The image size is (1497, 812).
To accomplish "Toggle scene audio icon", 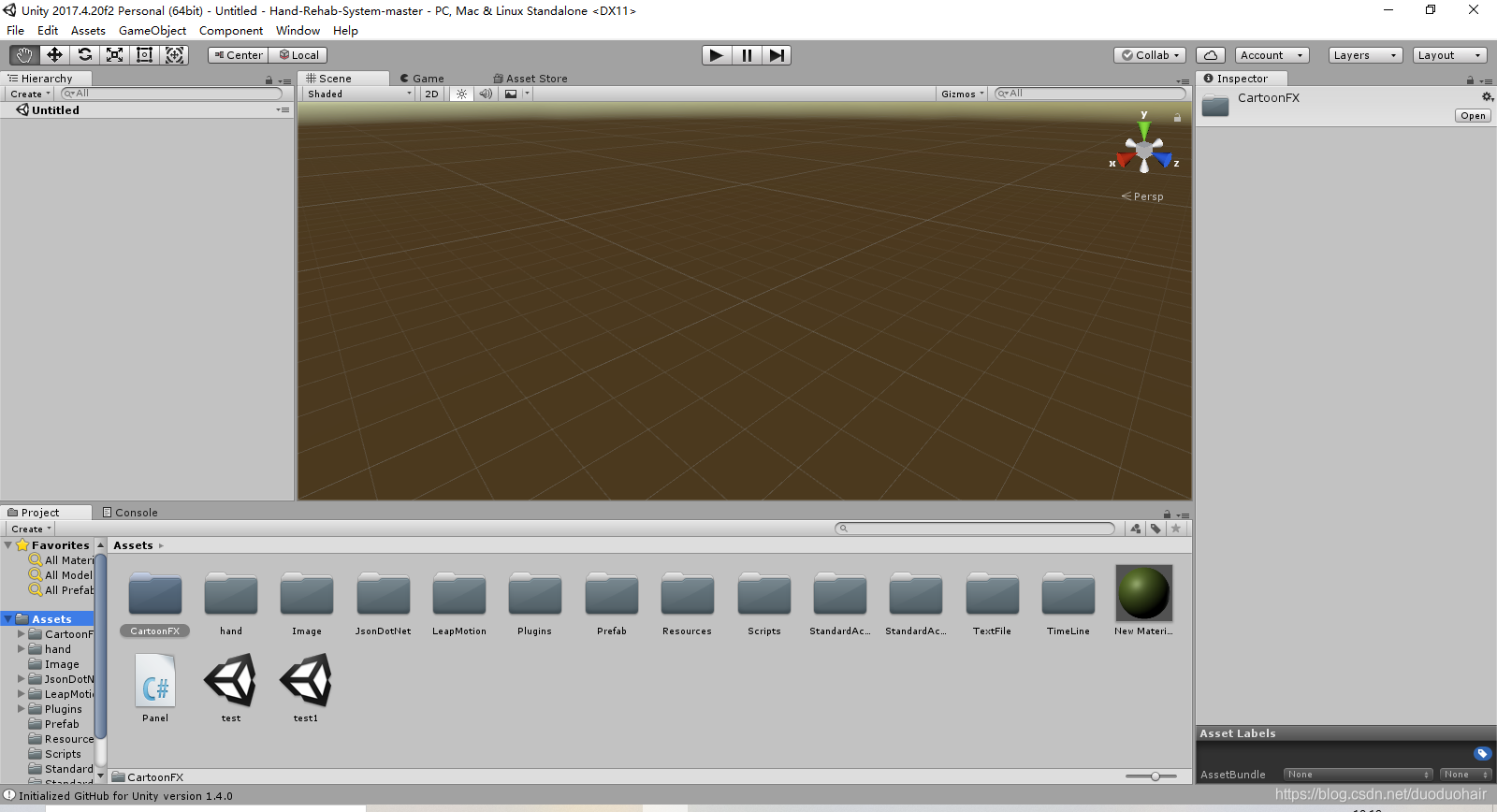I will pyautogui.click(x=486, y=94).
